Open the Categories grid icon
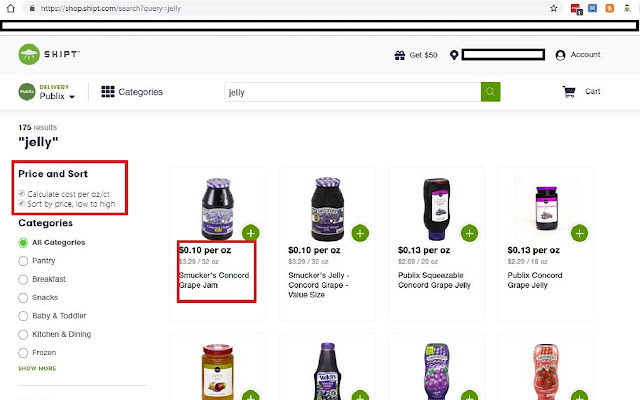The image size is (640, 400). coord(108,91)
